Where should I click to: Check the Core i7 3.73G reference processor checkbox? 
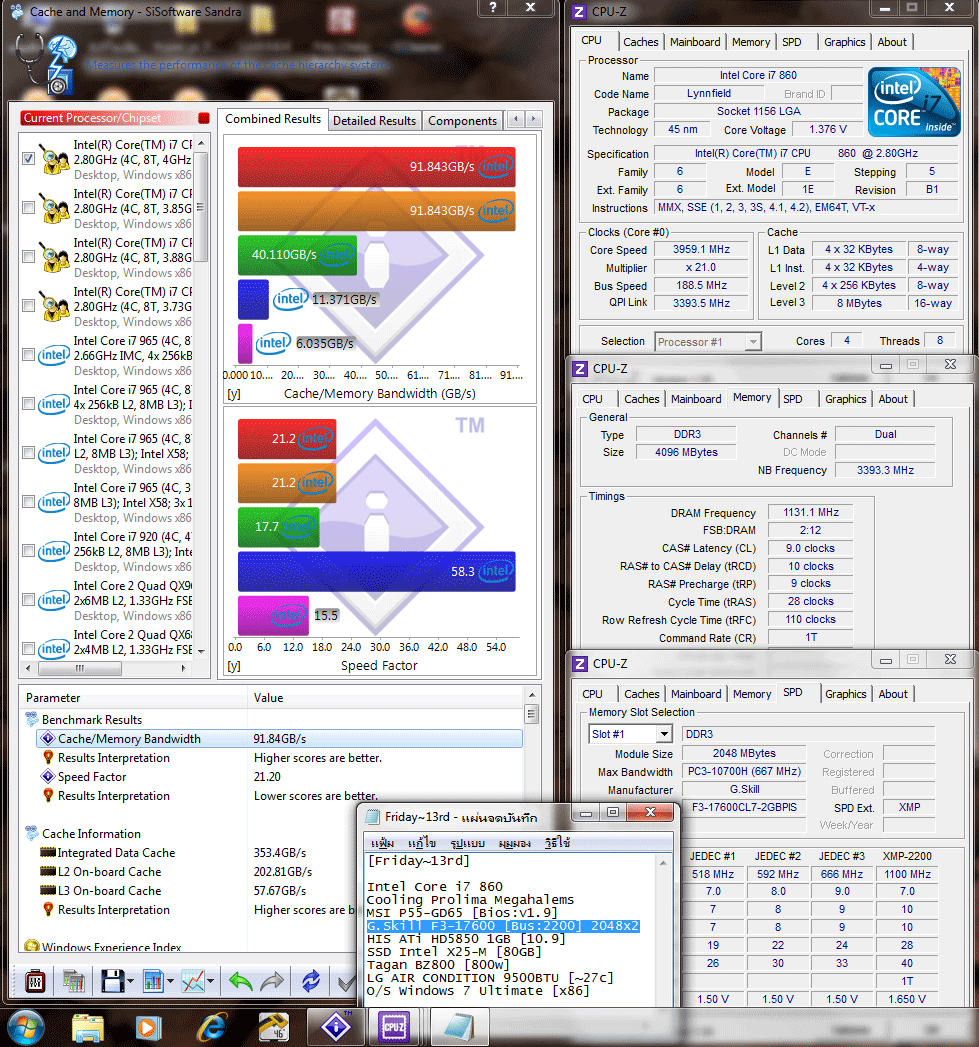[28, 306]
